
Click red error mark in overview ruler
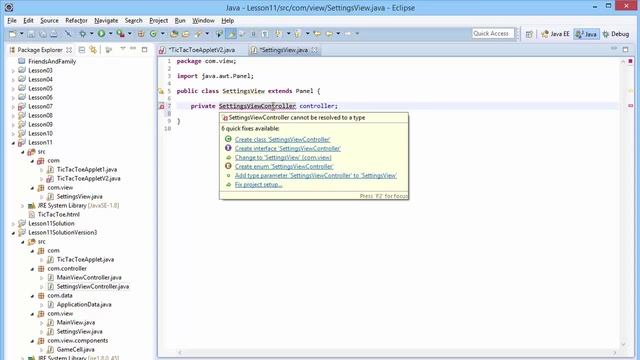[631, 106]
